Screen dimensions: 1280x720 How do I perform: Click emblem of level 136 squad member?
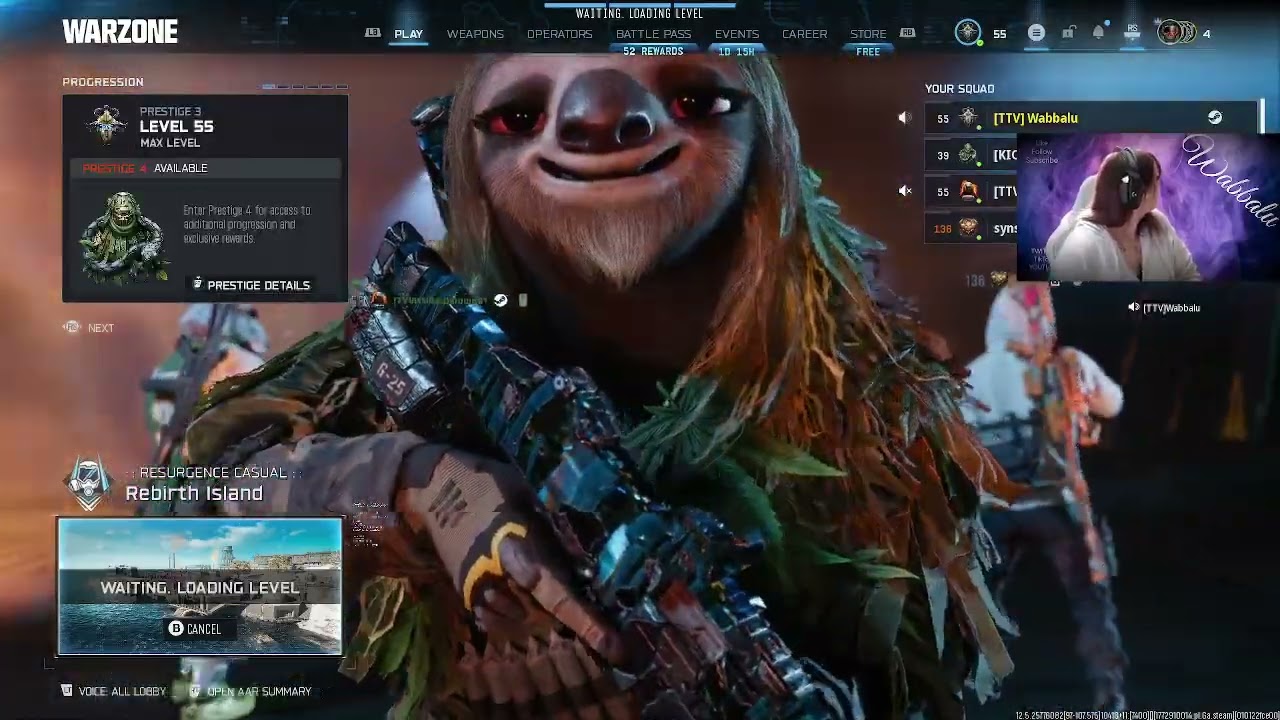[968, 229]
